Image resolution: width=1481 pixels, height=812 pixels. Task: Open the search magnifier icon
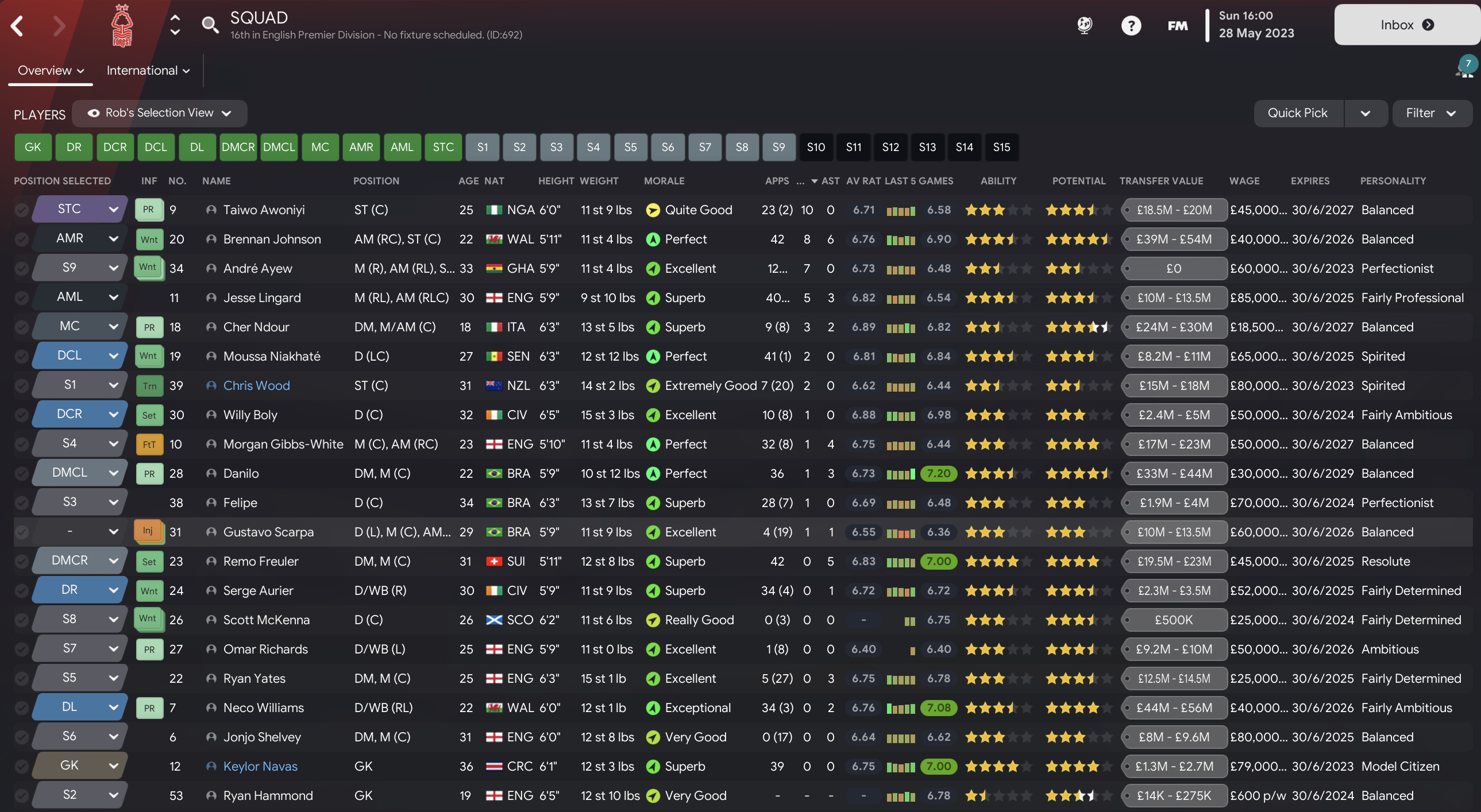(210, 25)
